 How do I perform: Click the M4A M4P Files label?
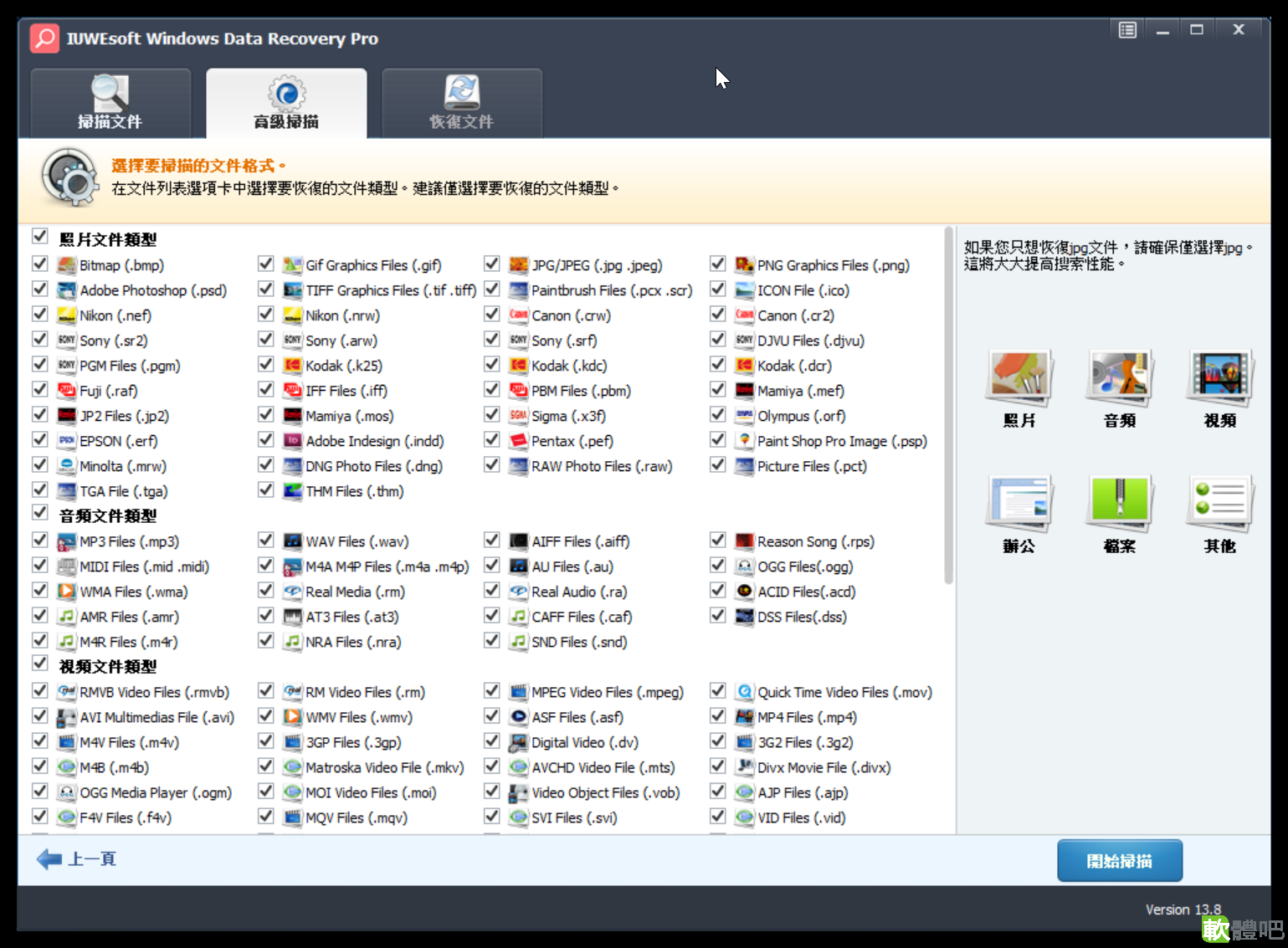pyautogui.click(x=387, y=566)
